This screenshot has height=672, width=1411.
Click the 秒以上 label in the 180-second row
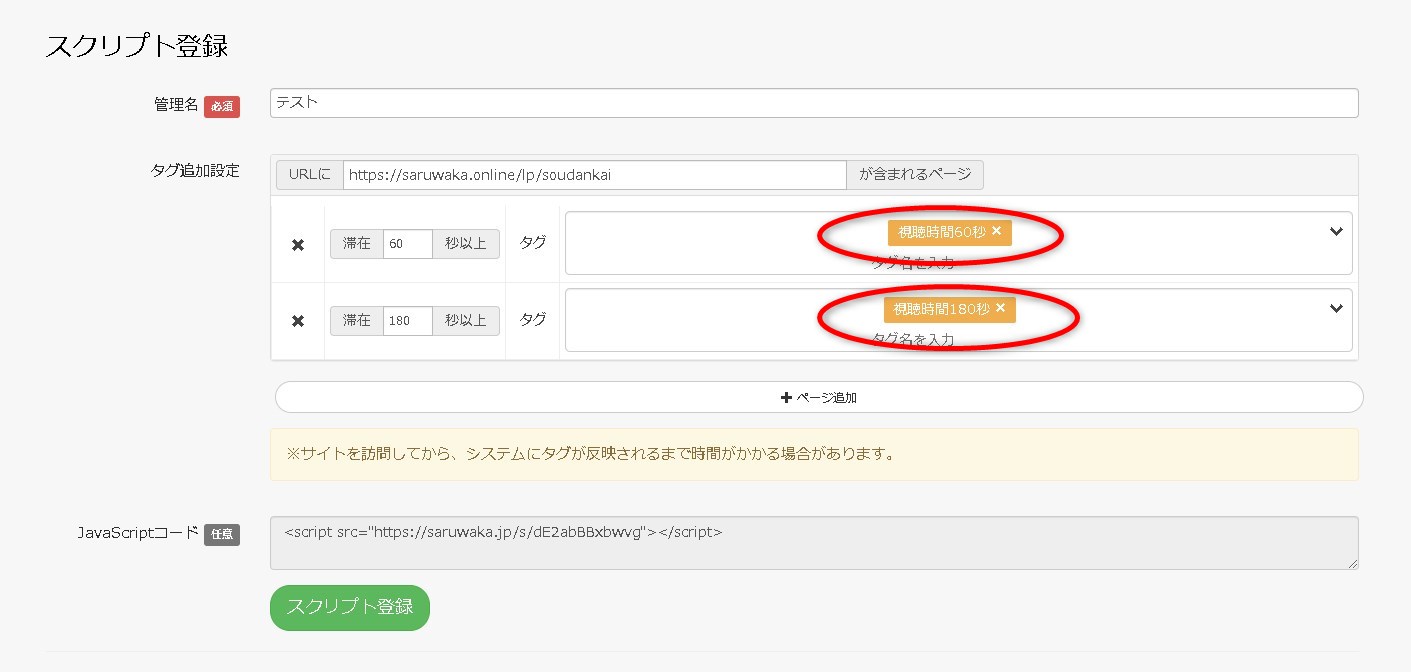point(466,320)
